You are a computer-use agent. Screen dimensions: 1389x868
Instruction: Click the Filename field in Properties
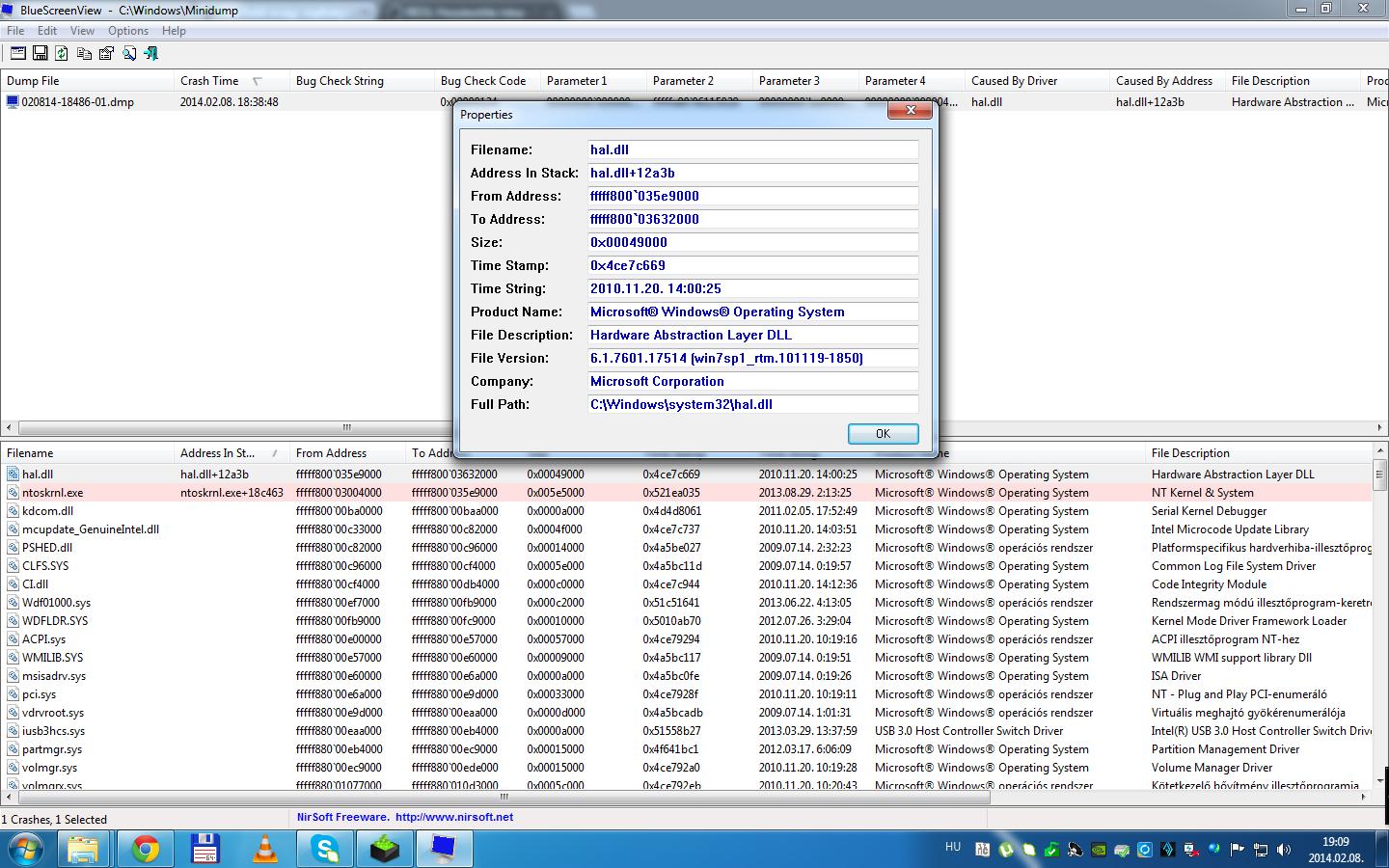tap(753, 149)
